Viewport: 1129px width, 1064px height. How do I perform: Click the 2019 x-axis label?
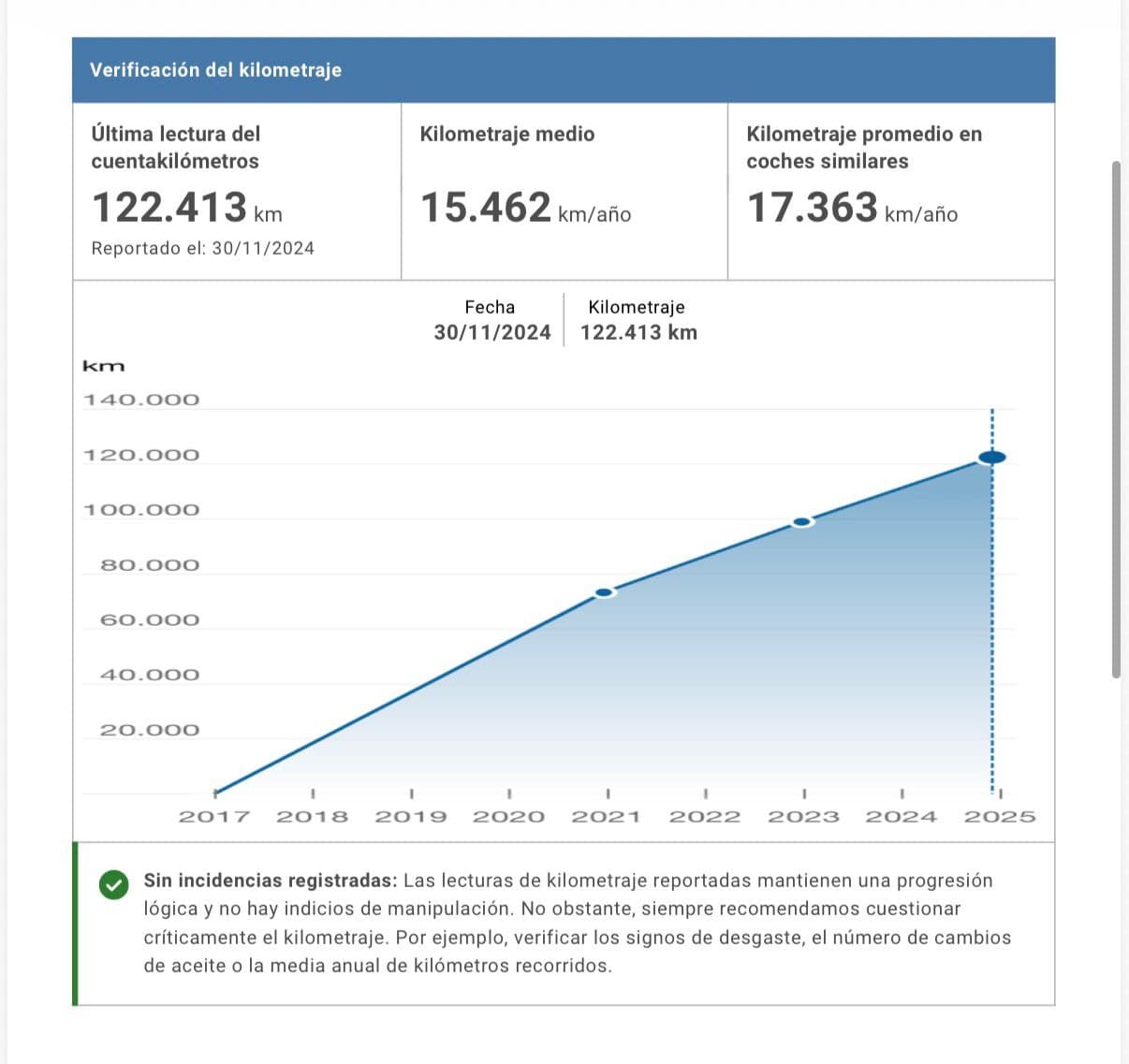pyautogui.click(x=411, y=817)
